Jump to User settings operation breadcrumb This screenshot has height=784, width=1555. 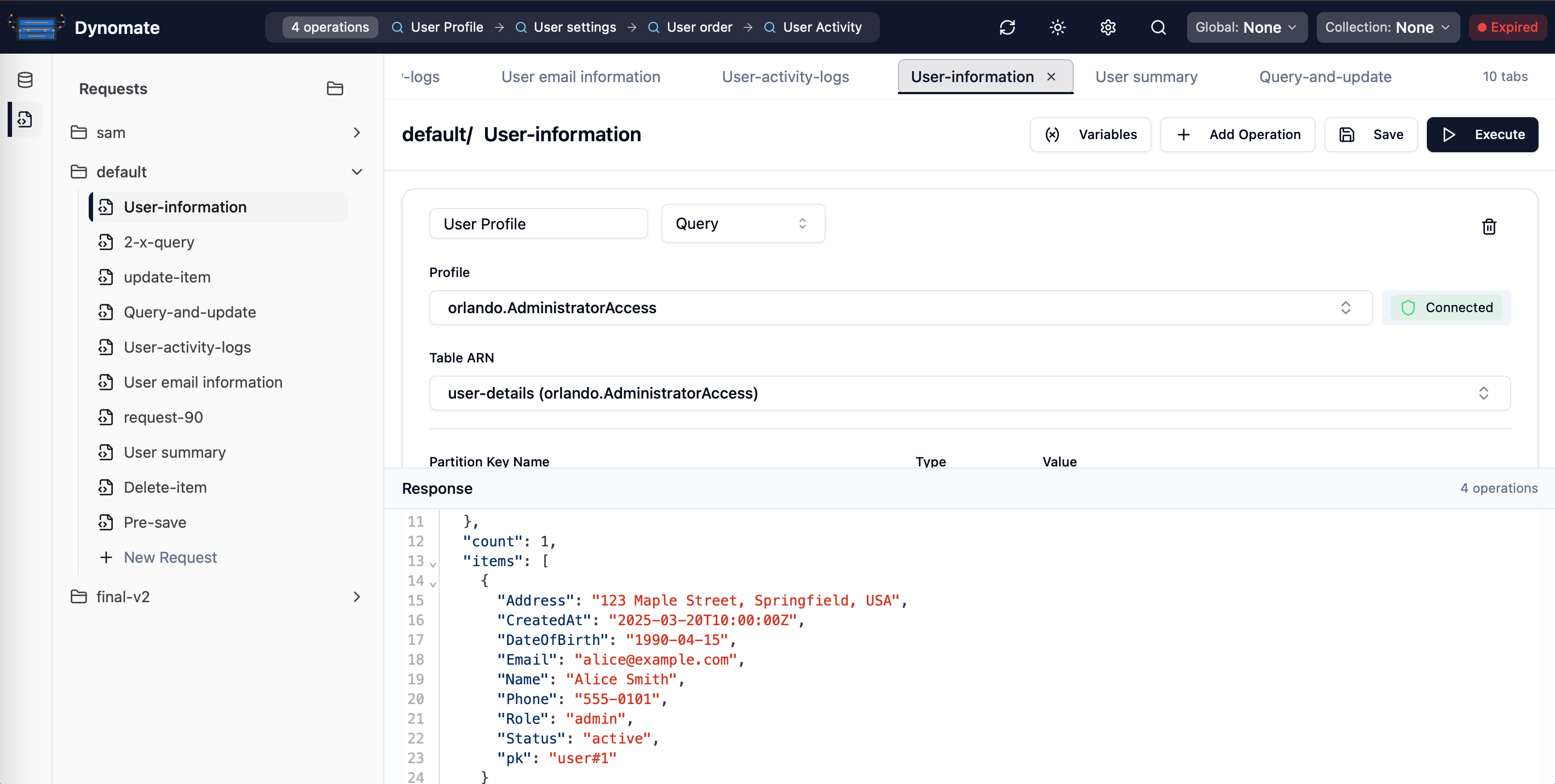pyautogui.click(x=566, y=27)
